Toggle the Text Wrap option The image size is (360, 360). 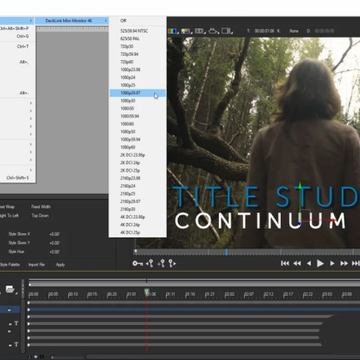click(x=7, y=207)
